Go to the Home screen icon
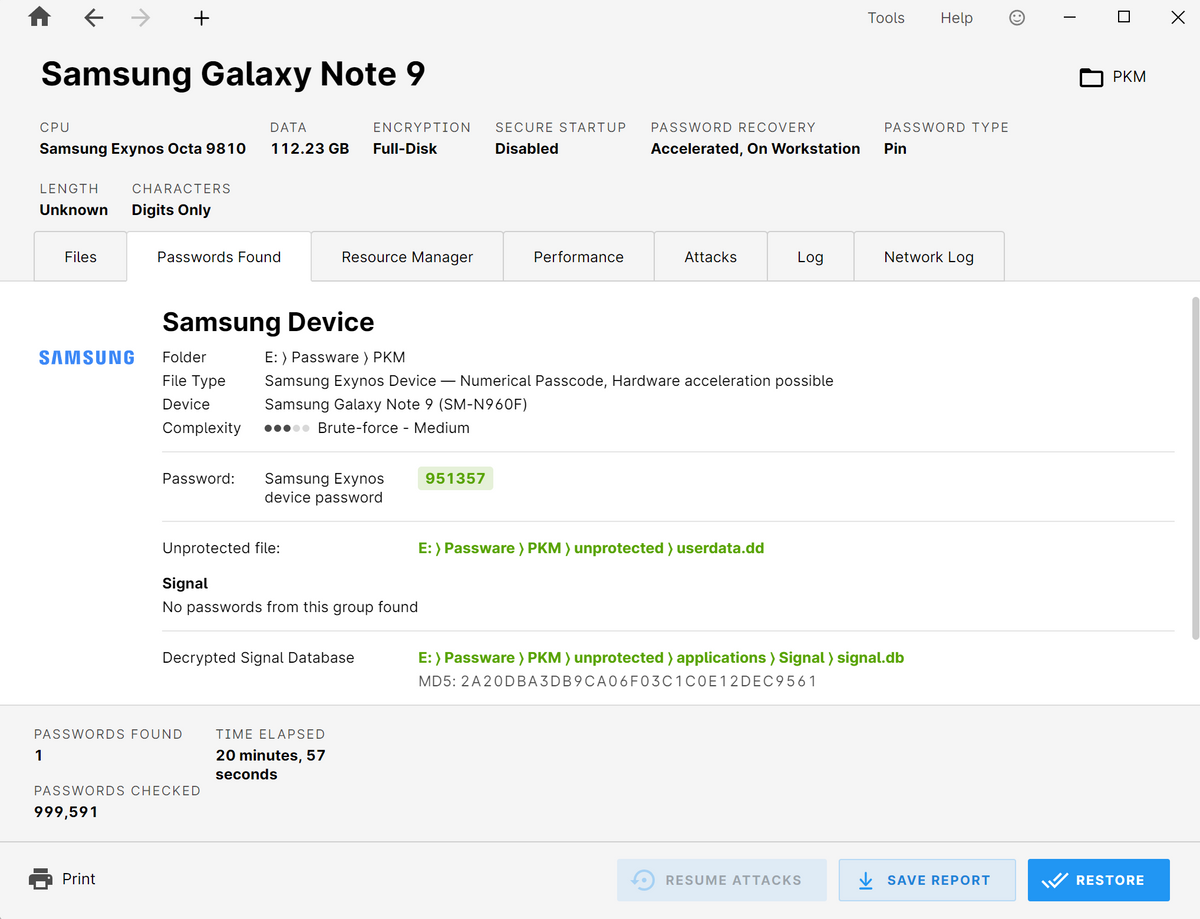Viewport: 1200px width, 919px height. coord(39,17)
